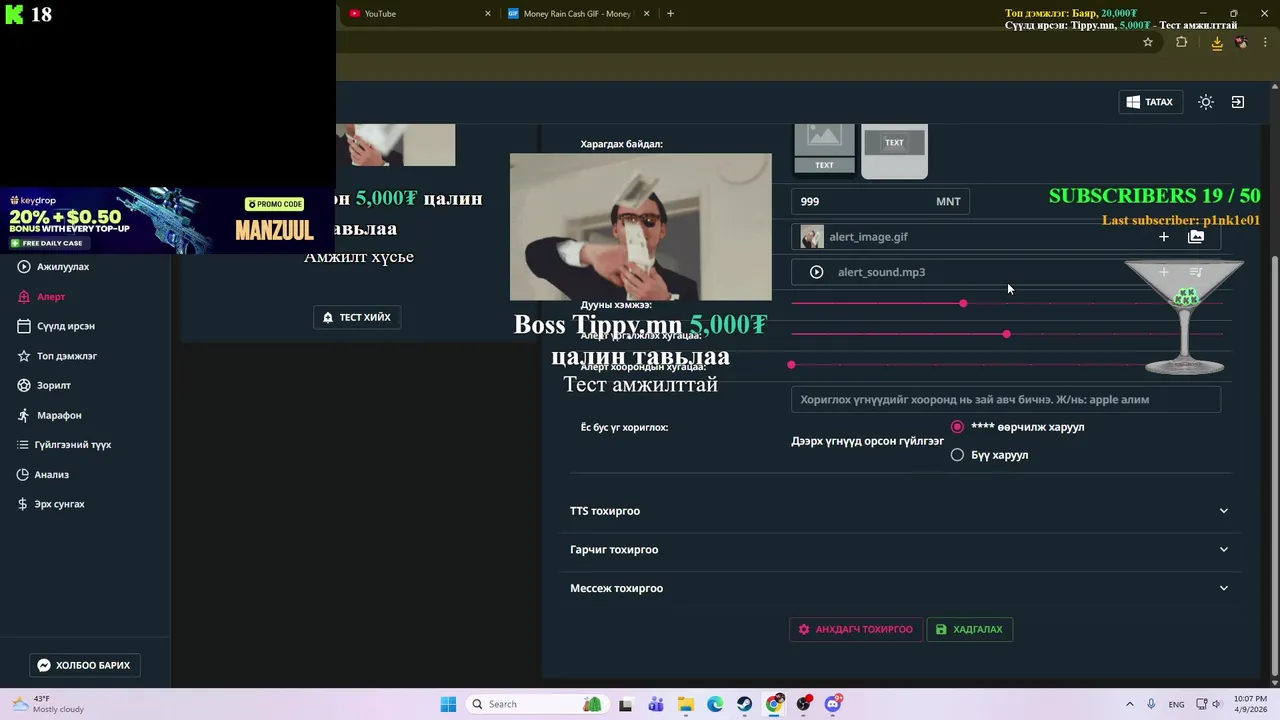Show hidden system tray icons chevron
Viewport: 1280px width, 720px height.
pos(1129,704)
